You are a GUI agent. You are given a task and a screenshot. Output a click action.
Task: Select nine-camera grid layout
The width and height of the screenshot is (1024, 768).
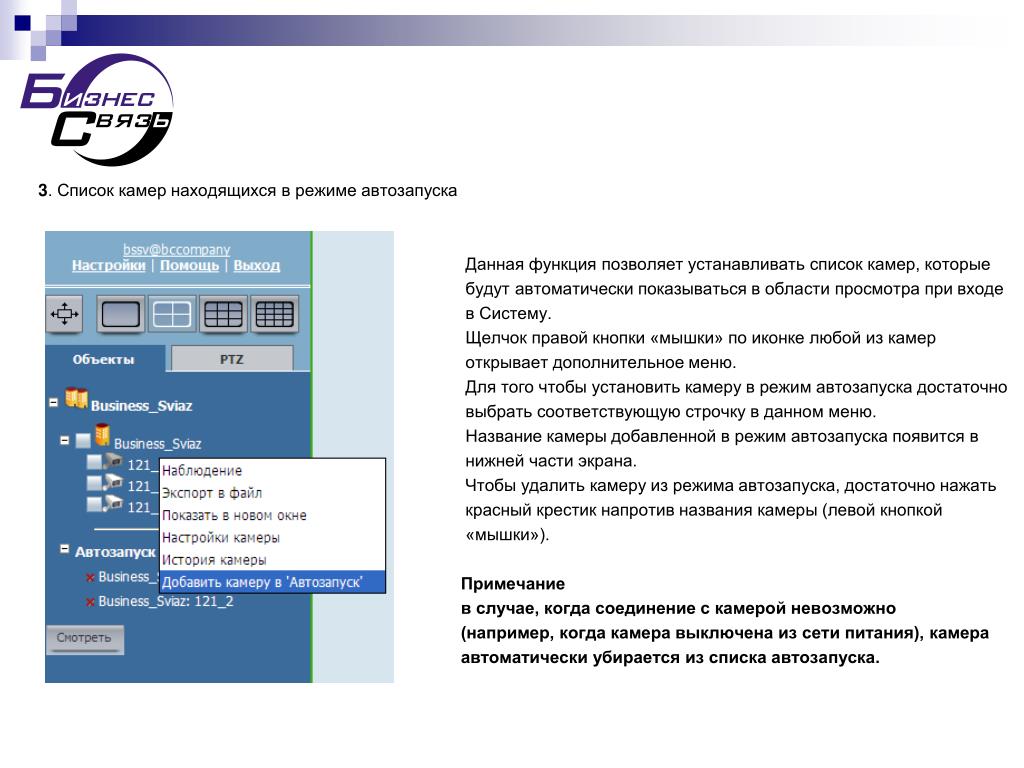(x=223, y=314)
